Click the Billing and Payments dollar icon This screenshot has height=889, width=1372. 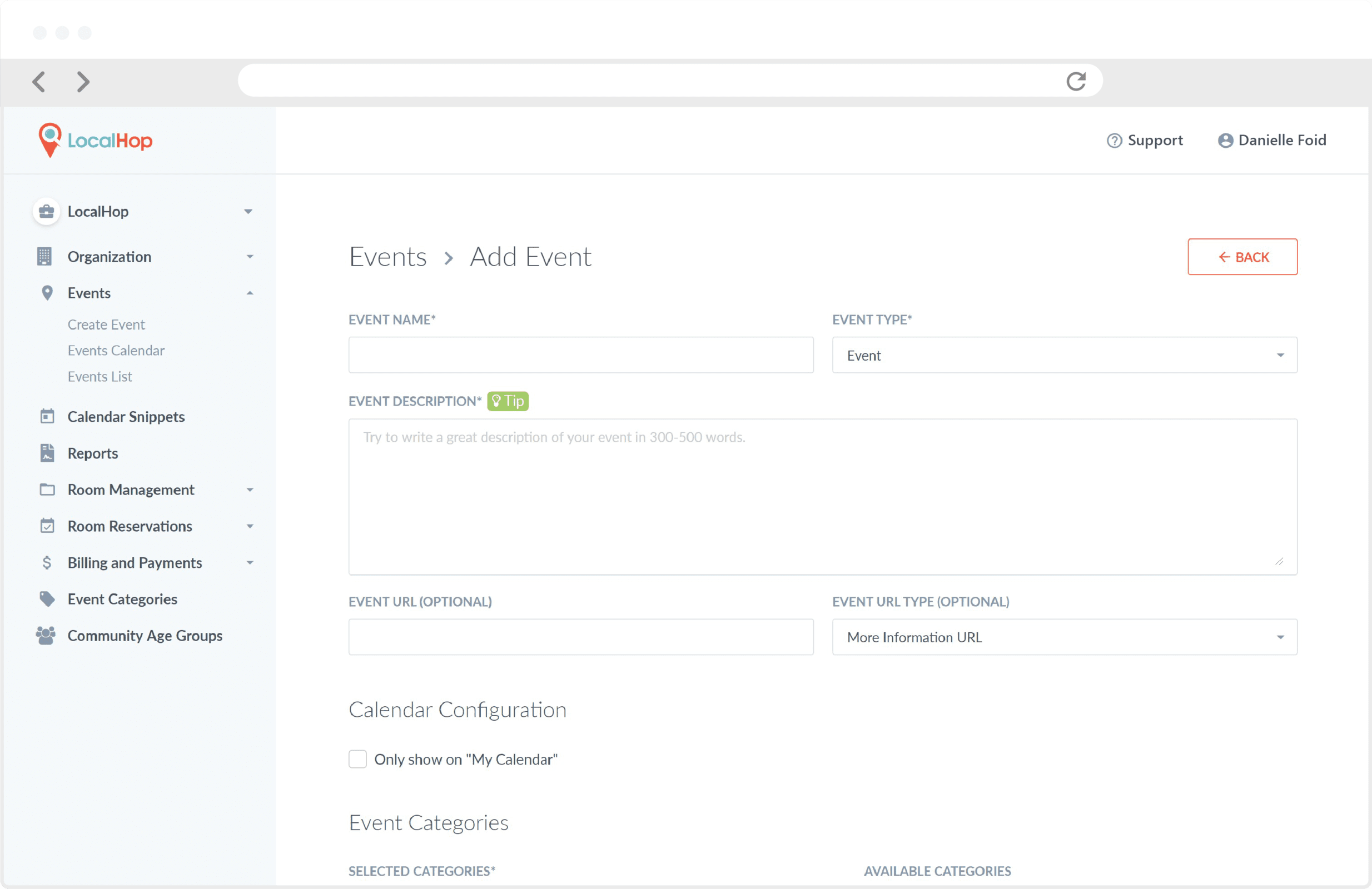click(x=47, y=562)
